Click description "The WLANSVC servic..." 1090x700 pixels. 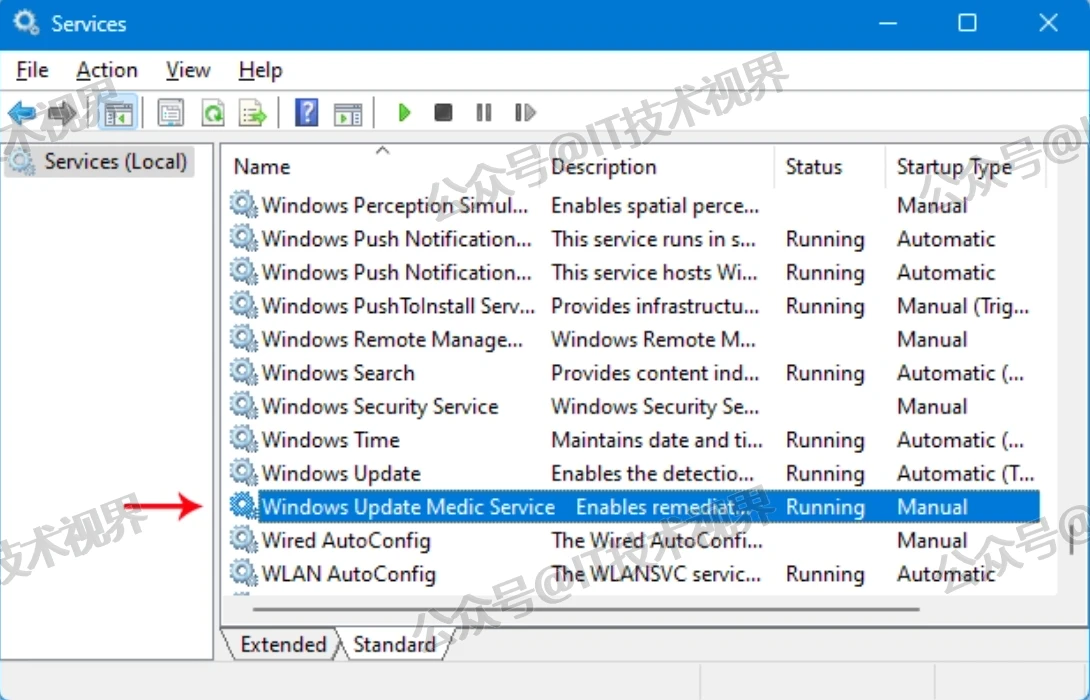[656, 573]
